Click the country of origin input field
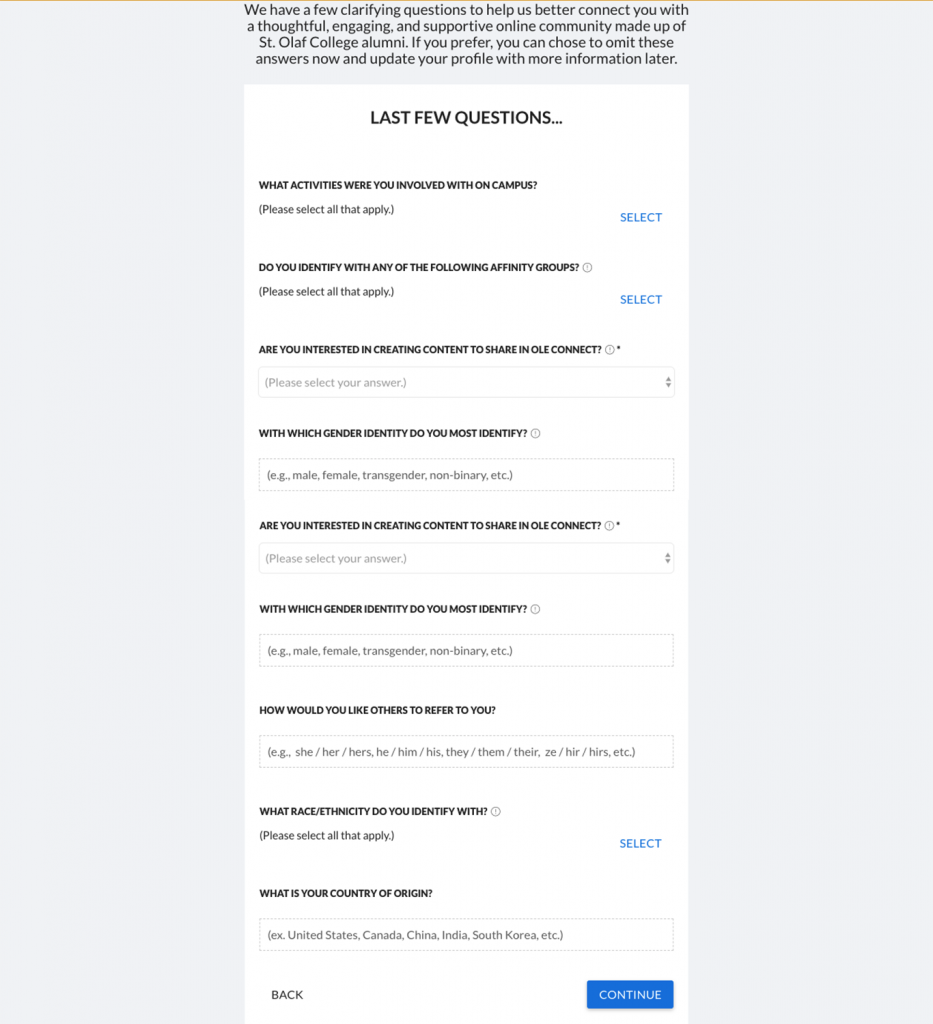The height and width of the screenshot is (1024, 933). pos(466,935)
